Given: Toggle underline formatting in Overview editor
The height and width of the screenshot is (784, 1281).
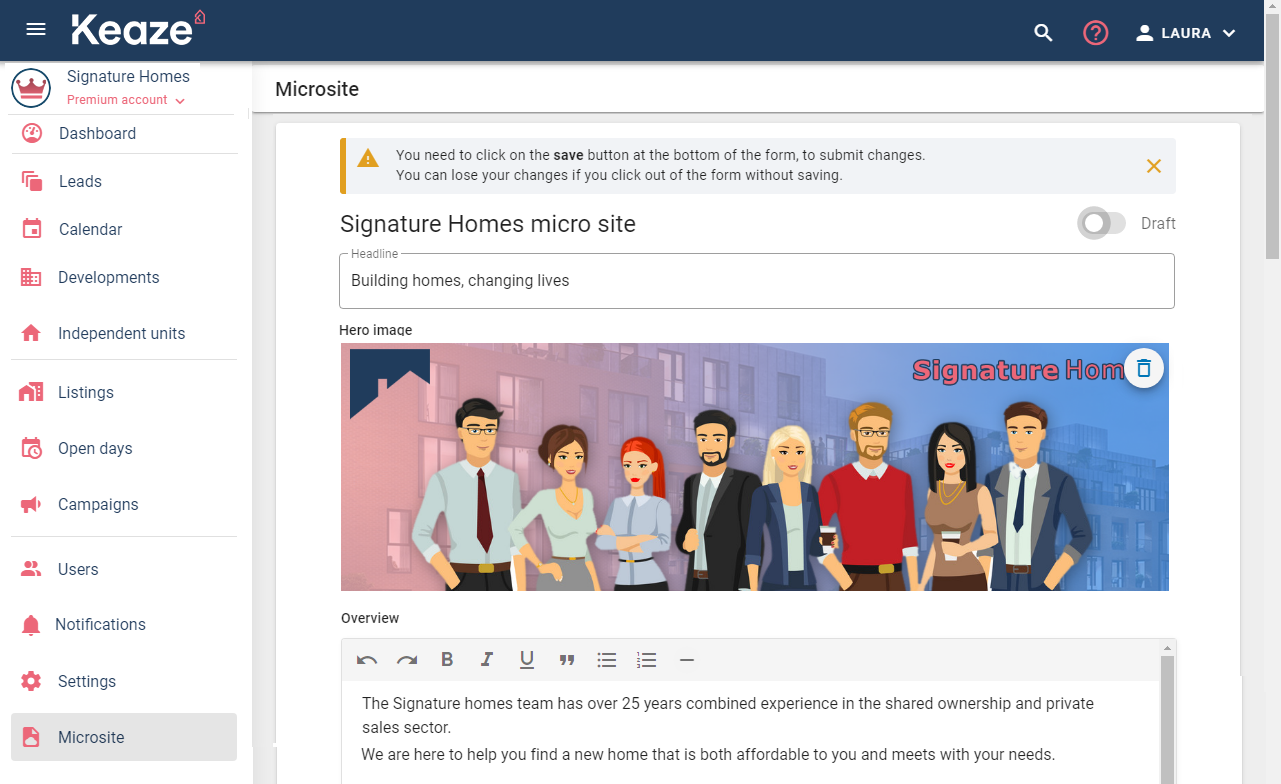Looking at the screenshot, I should pos(527,660).
